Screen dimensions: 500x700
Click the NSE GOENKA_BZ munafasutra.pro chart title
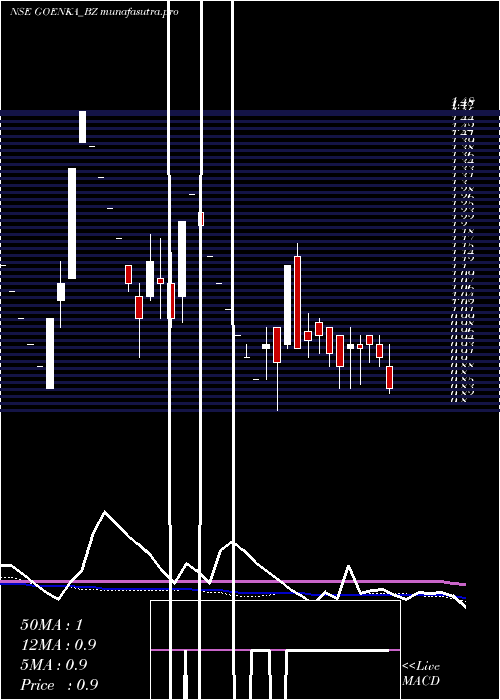click(94, 12)
